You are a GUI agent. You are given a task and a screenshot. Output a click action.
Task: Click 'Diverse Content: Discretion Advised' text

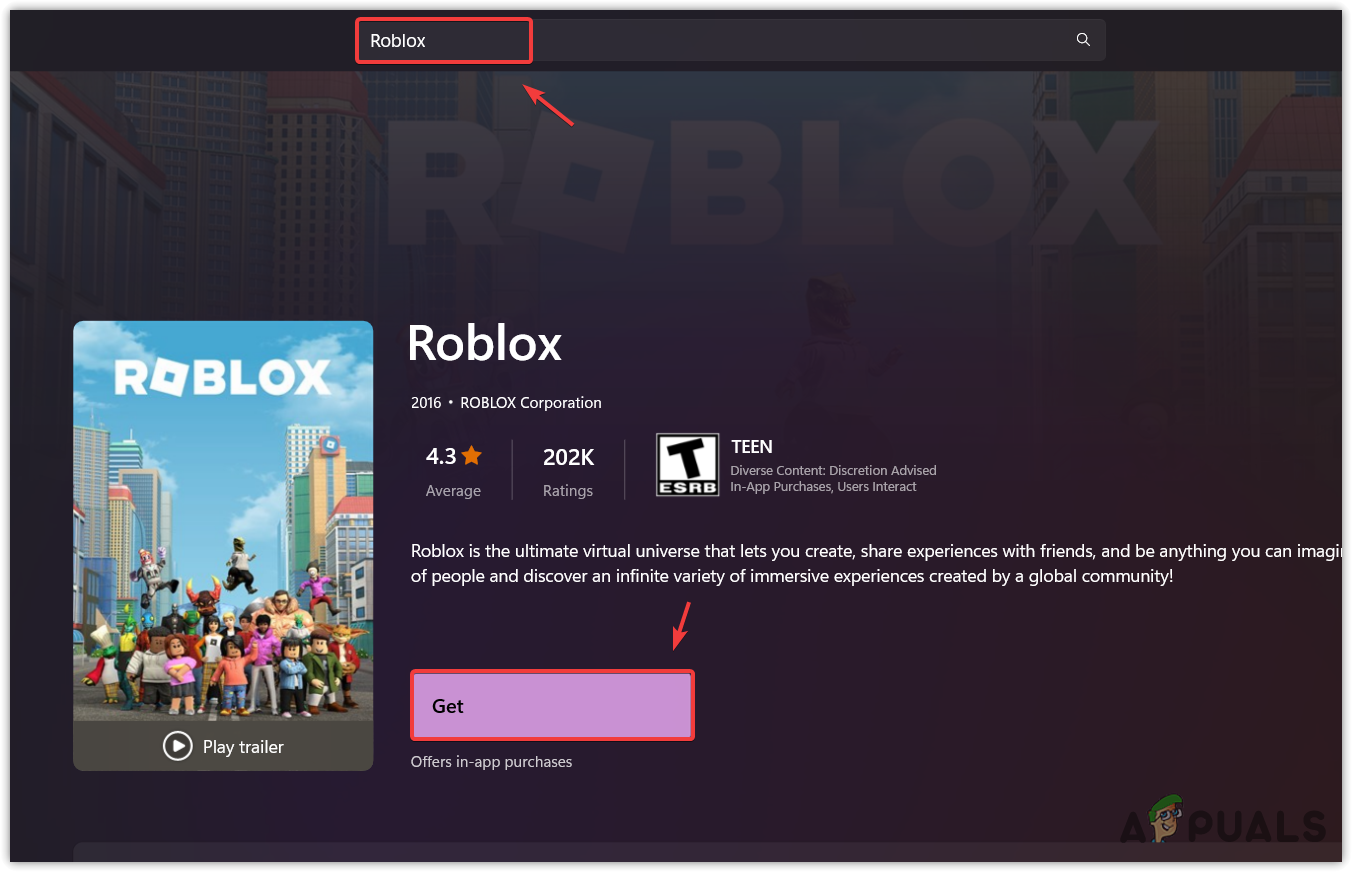[833, 470]
